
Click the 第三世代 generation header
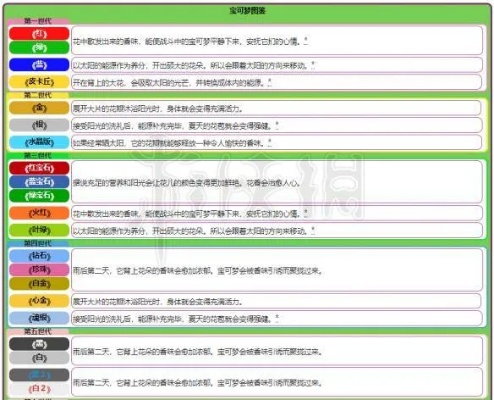click(x=38, y=155)
